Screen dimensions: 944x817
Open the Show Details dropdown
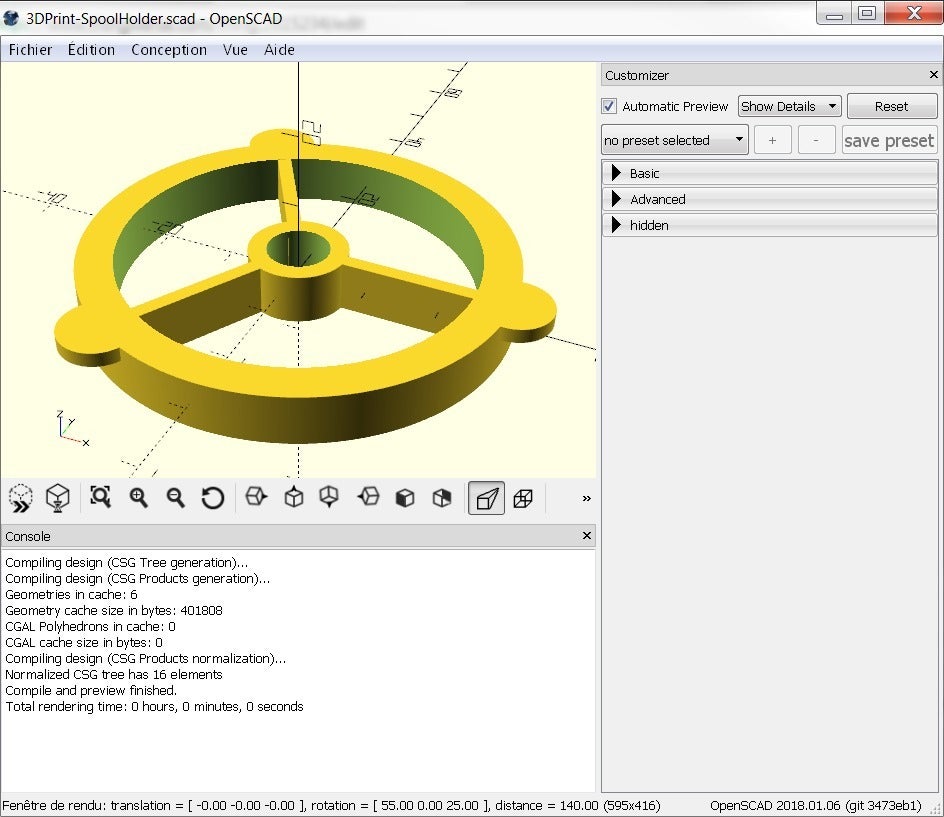789,106
